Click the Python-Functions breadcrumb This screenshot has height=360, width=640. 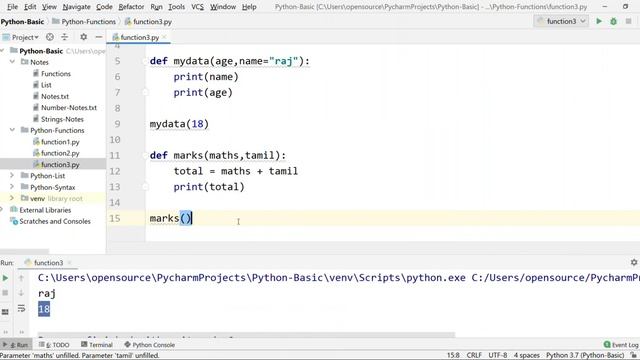84,22
